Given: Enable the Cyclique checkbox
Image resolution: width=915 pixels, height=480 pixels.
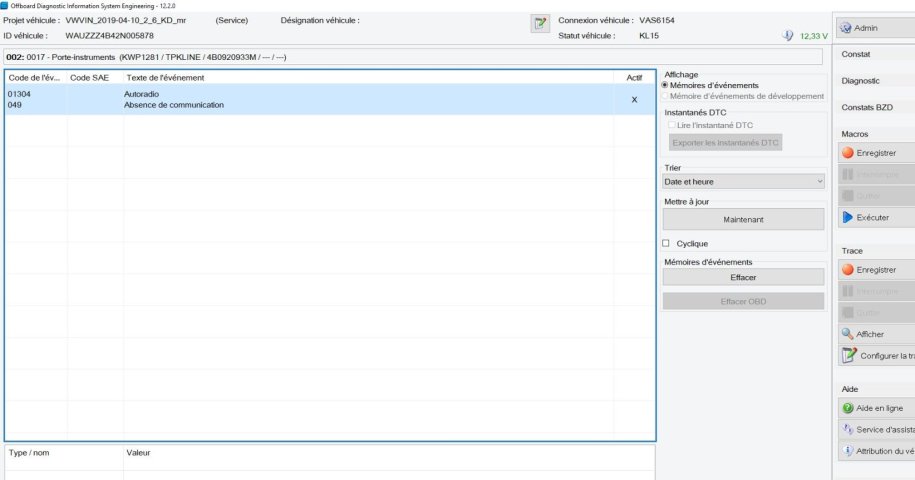Looking at the screenshot, I should 666,243.
